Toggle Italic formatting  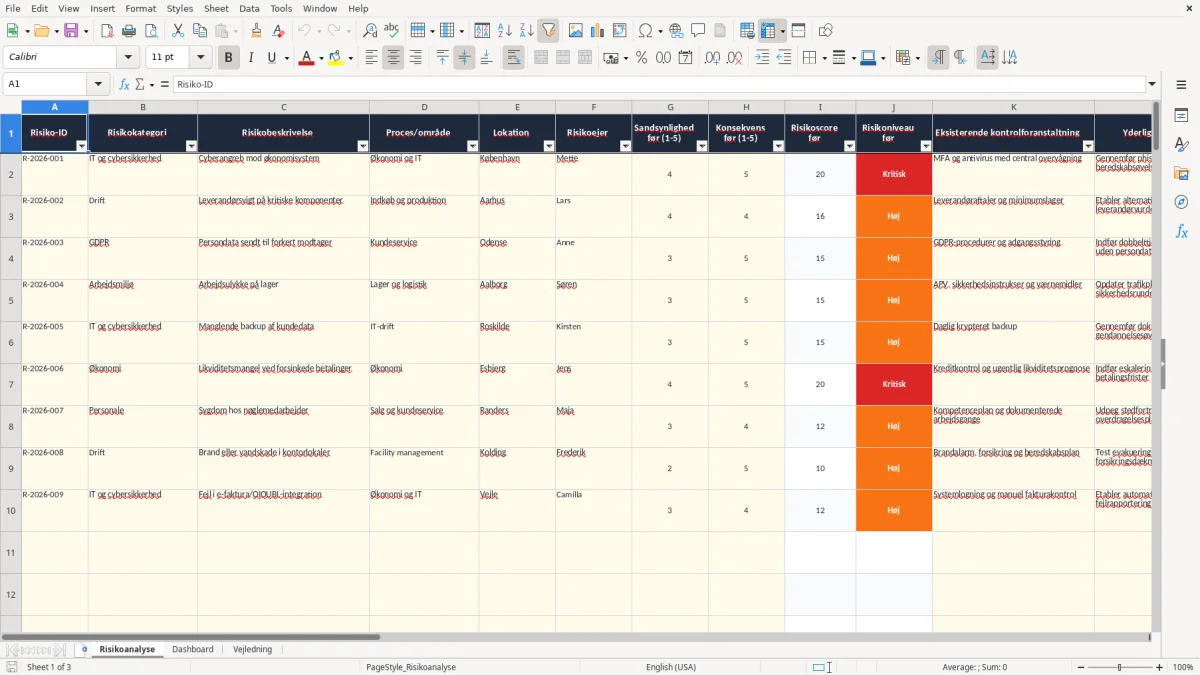tap(250, 58)
